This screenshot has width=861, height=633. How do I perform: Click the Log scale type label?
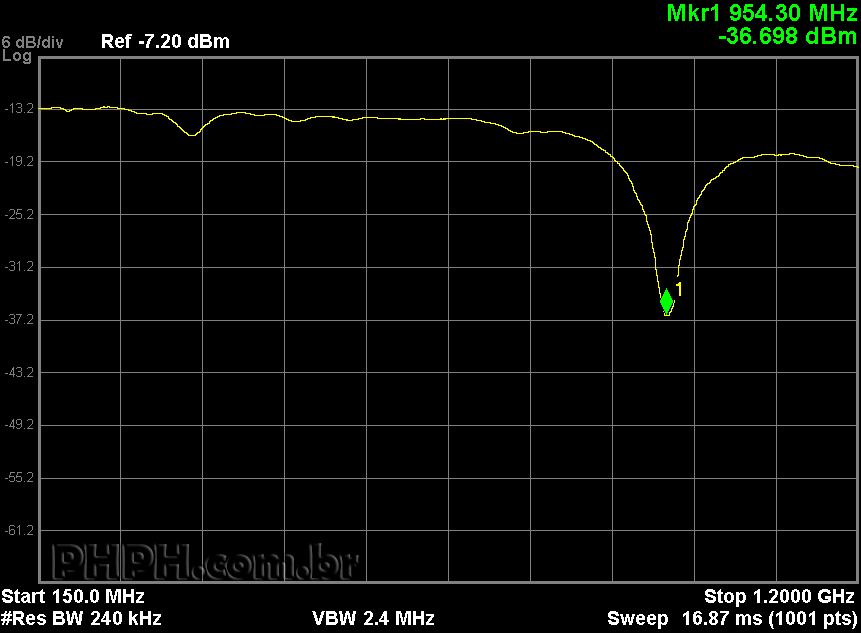pyautogui.click(x=16, y=55)
